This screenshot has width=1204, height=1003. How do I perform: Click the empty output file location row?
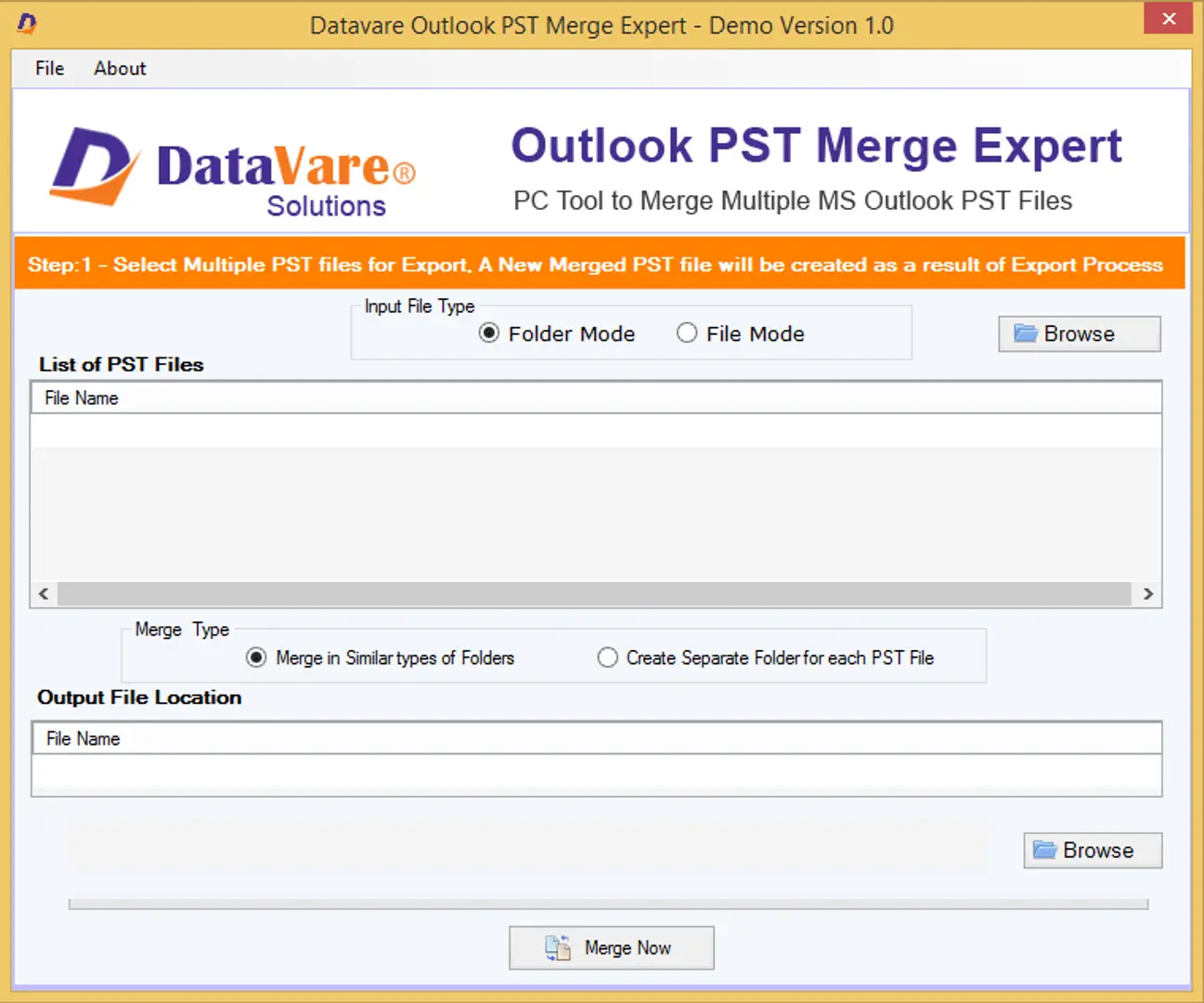[594, 773]
